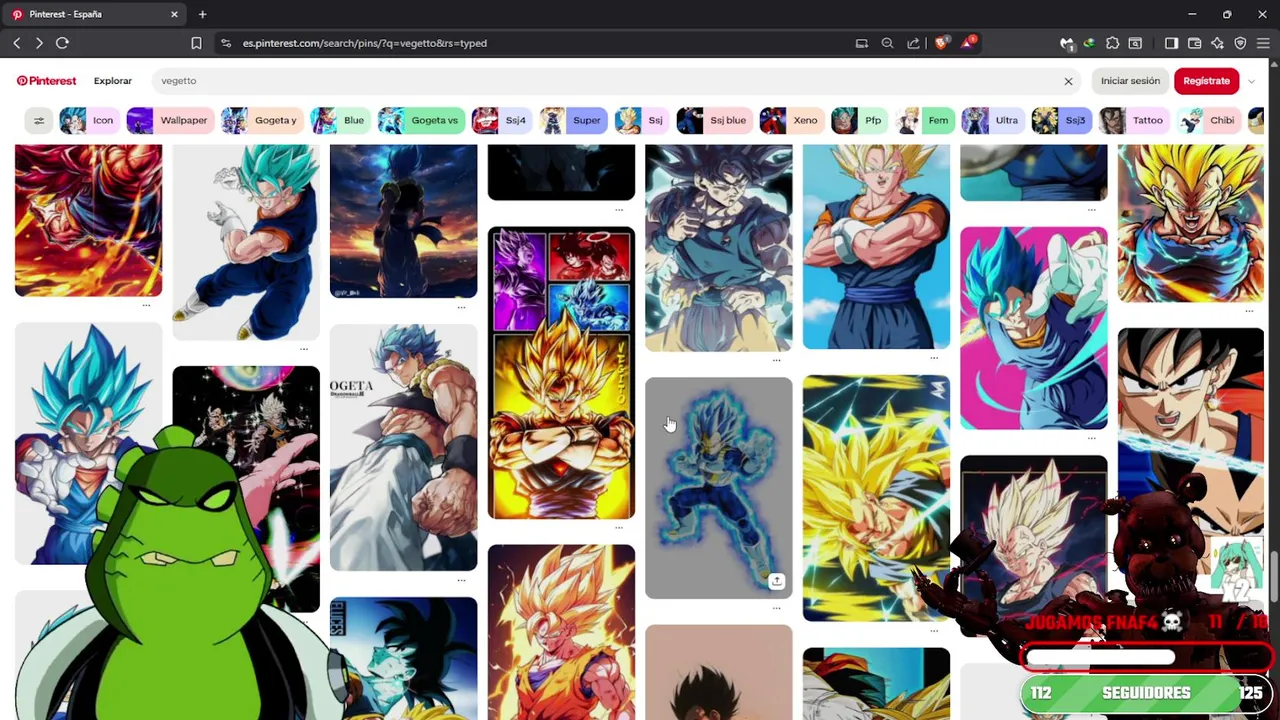Open the extensions puzzle-piece menu
The height and width of the screenshot is (720, 1280).
pyautogui.click(x=1112, y=43)
